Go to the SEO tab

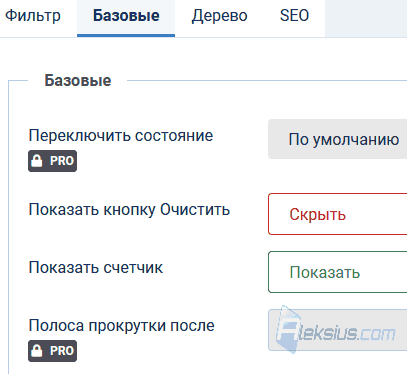[294, 16]
